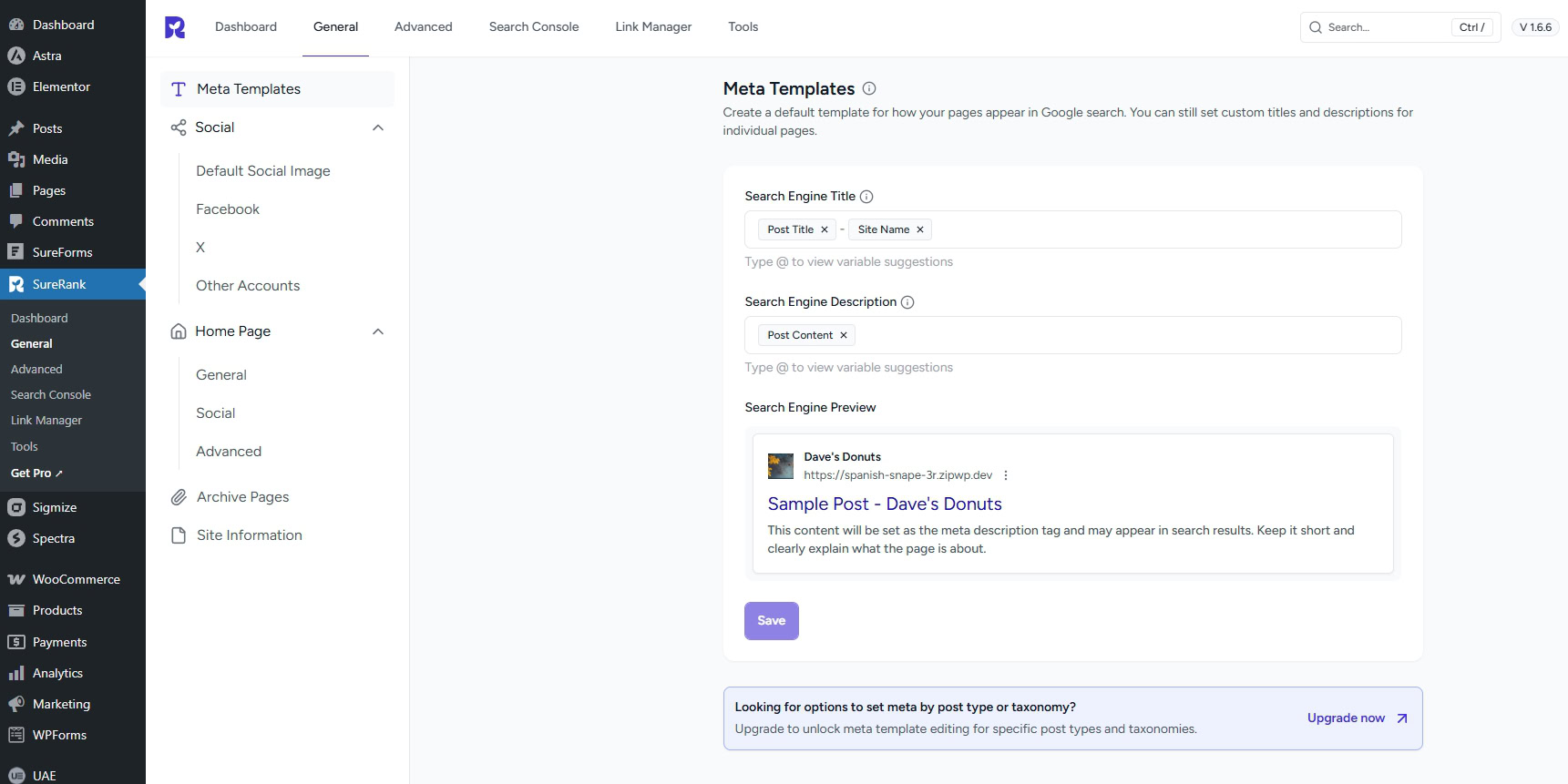
Task: Open the Search Console tab
Action: (534, 27)
